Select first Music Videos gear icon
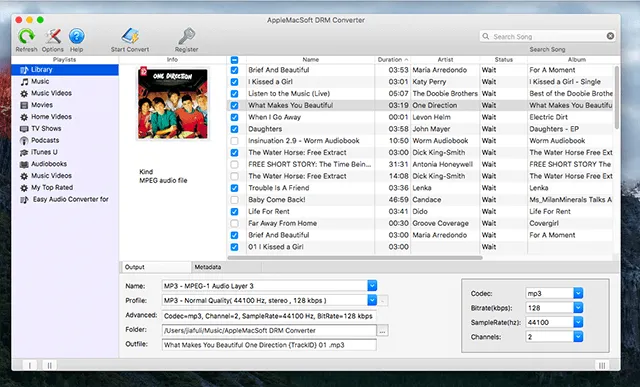The image size is (640, 387). pos(24,93)
